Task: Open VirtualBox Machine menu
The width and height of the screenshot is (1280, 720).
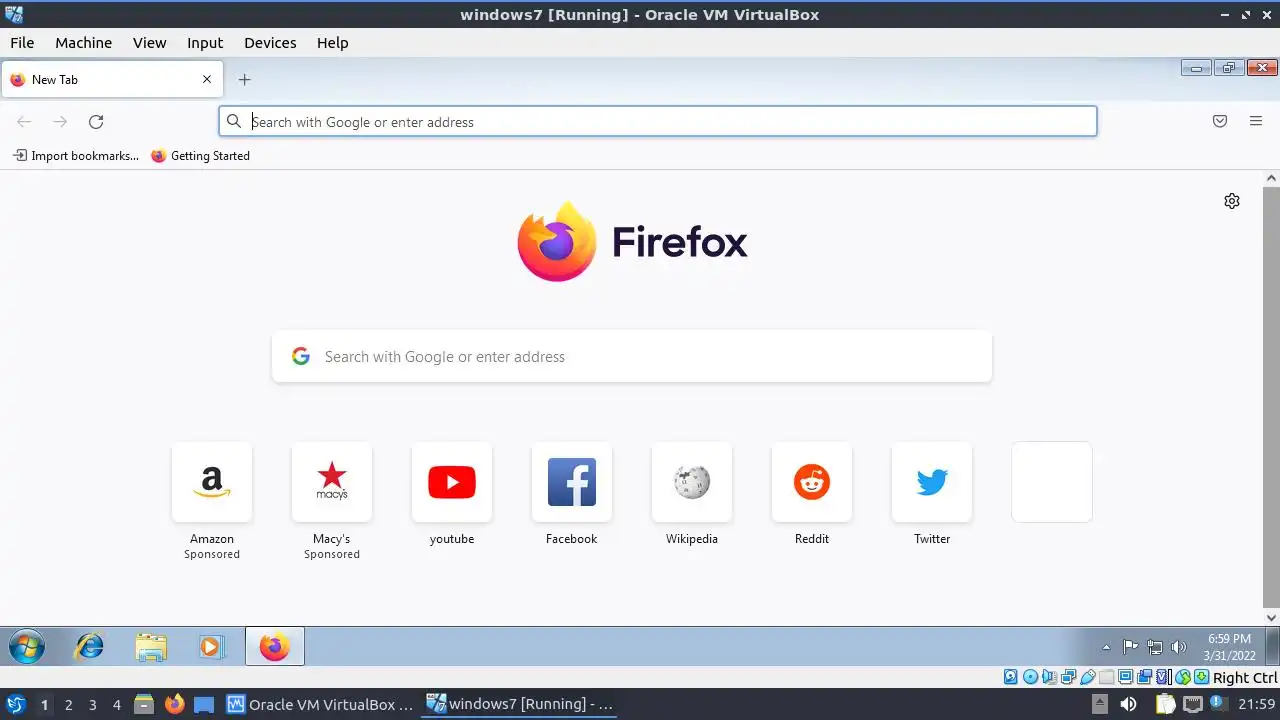Action: (84, 43)
